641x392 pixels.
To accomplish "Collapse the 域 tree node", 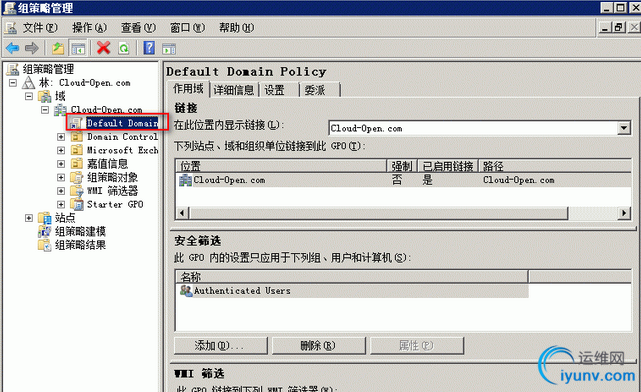I will click(x=29, y=96).
